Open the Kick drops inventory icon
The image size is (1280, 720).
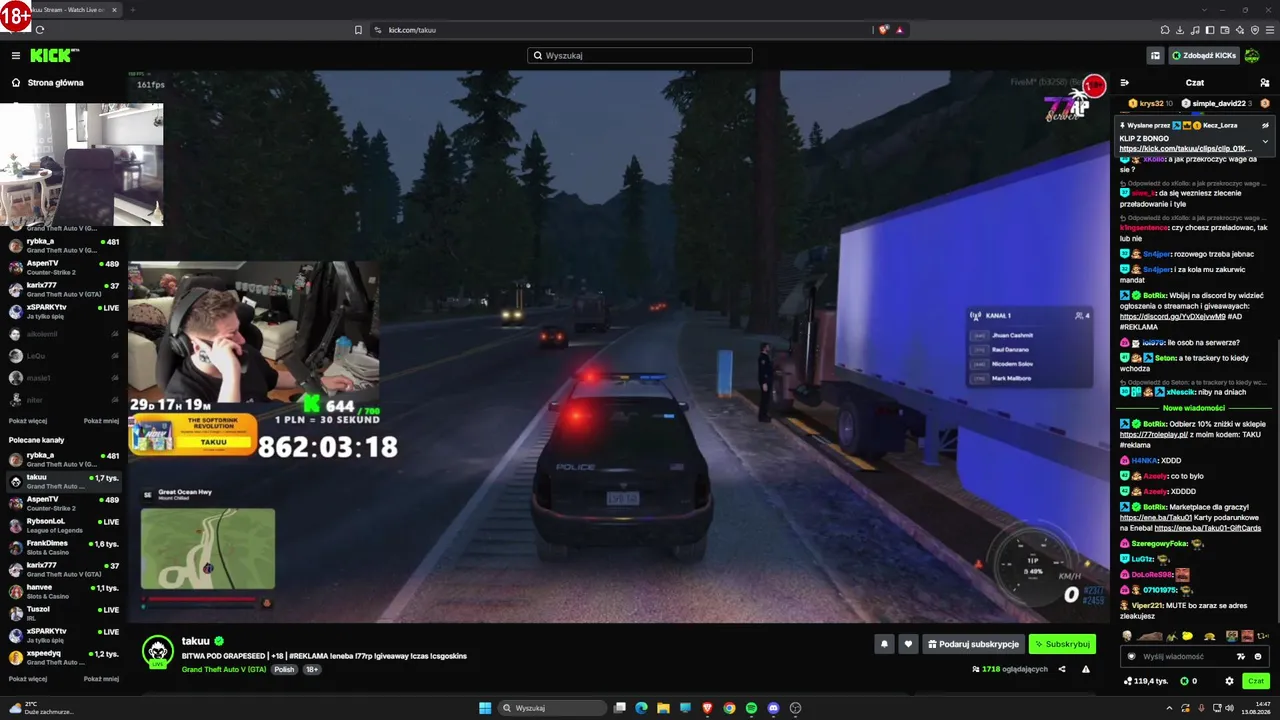click(x=1155, y=56)
